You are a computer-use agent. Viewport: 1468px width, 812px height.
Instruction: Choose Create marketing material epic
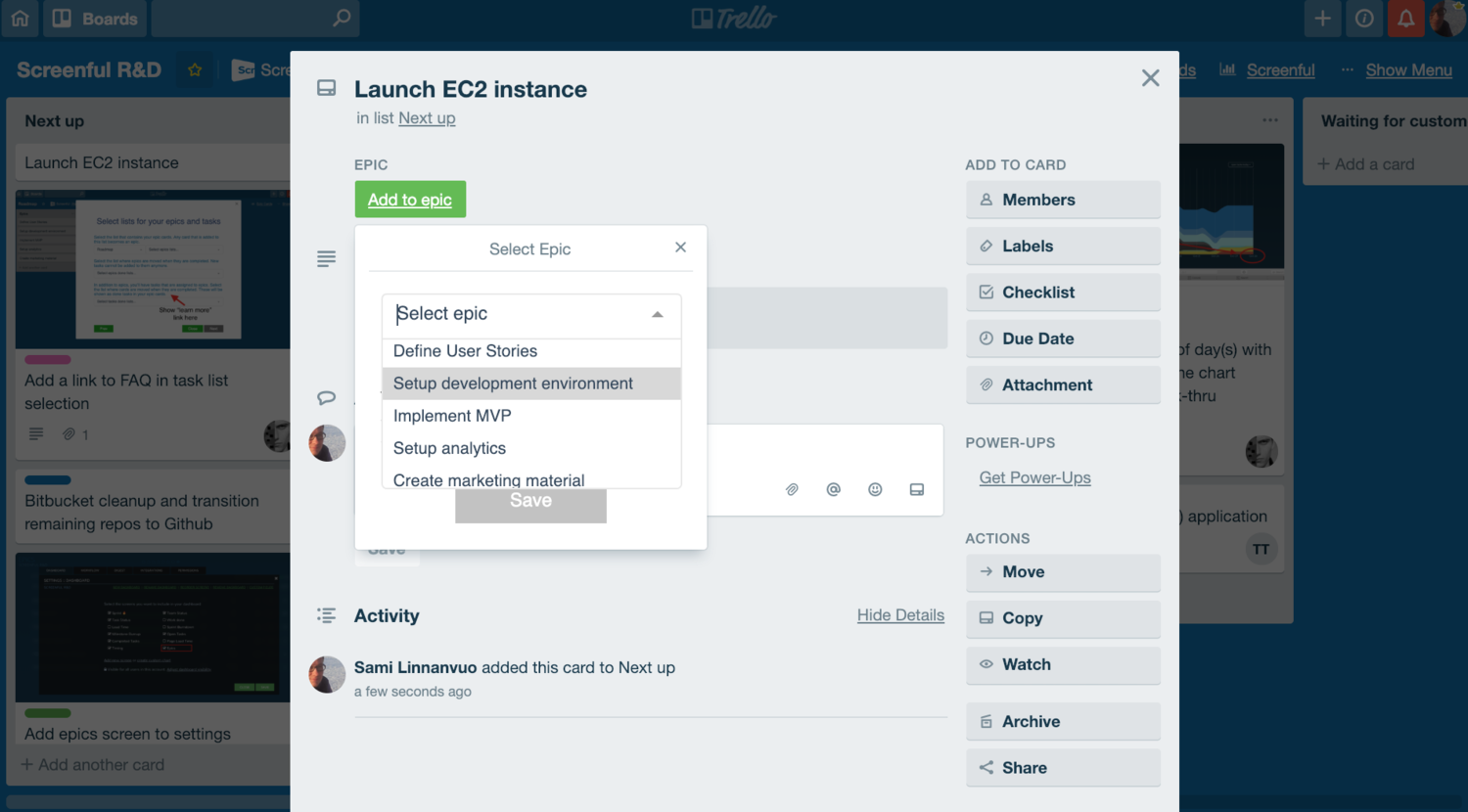(x=531, y=478)
